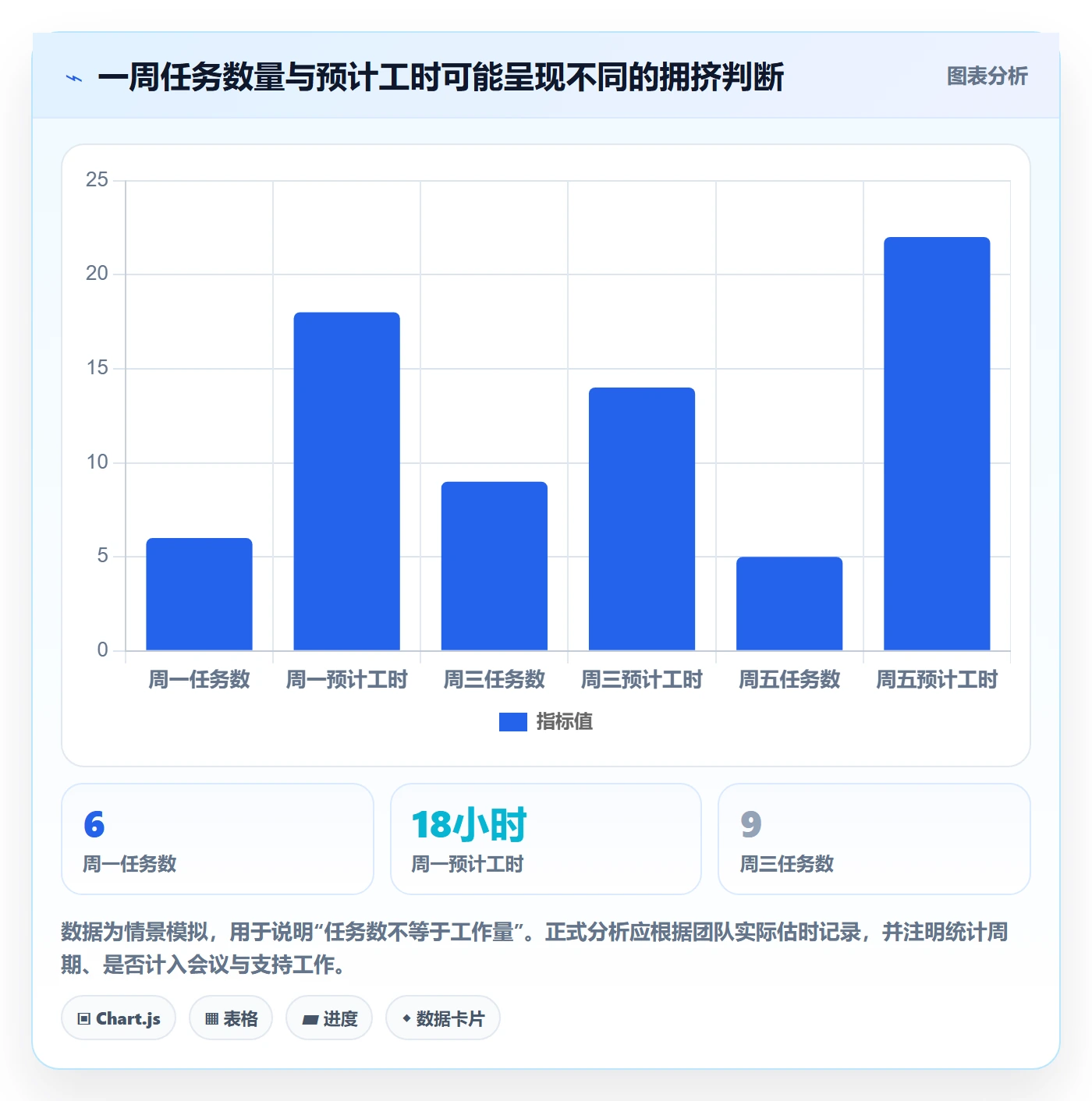Screen dimensions: 1092x1101
Task: Click the diamond icon in 数据卡片 chip
Action: click(x=406, y=1018)
